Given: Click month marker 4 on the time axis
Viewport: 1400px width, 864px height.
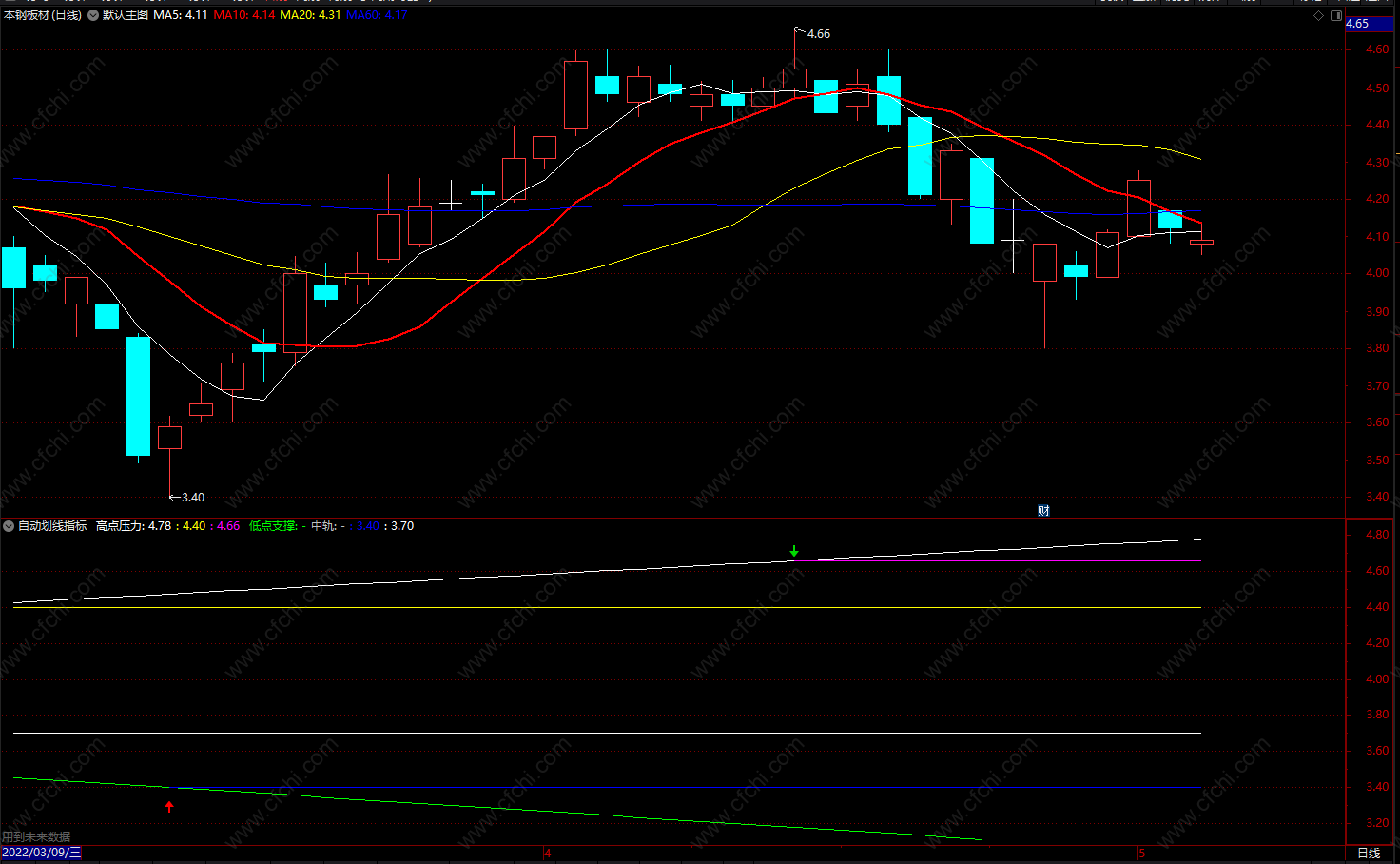Looking at the screenshot, I should 548,853.
